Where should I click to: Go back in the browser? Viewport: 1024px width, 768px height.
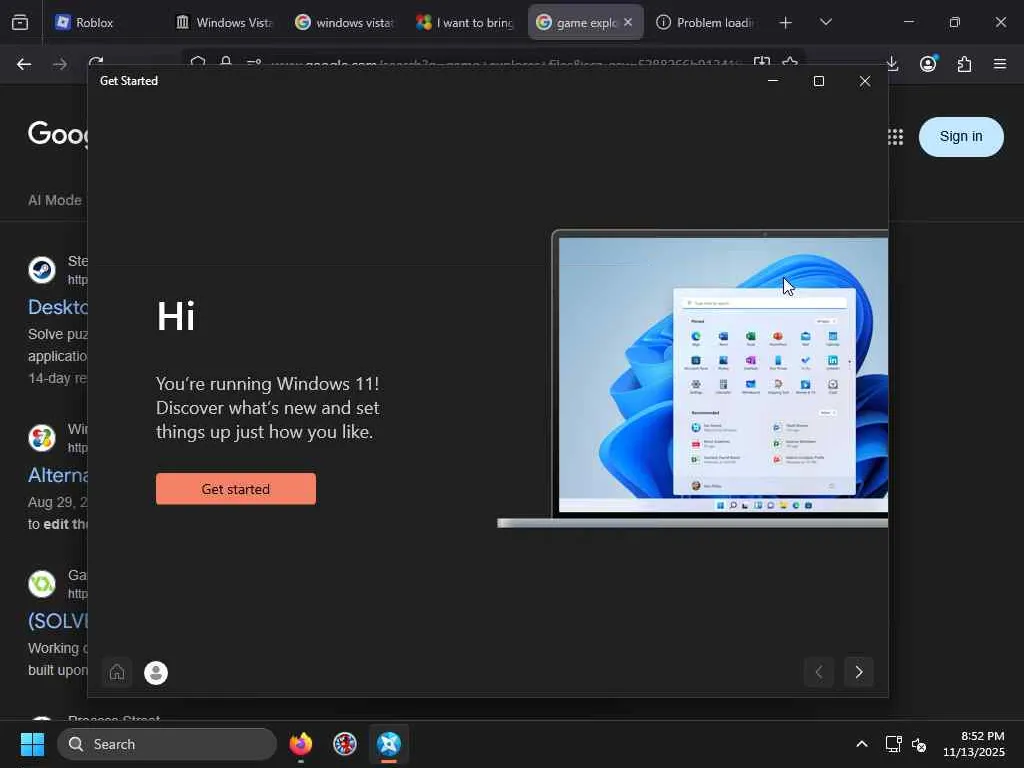(x=24, y=64)
